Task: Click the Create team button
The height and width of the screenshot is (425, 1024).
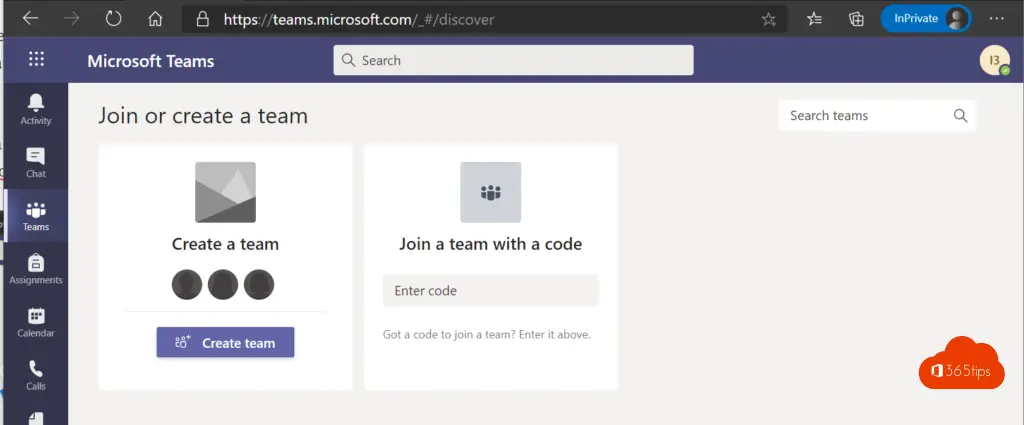Action: (x=225, y=342)
